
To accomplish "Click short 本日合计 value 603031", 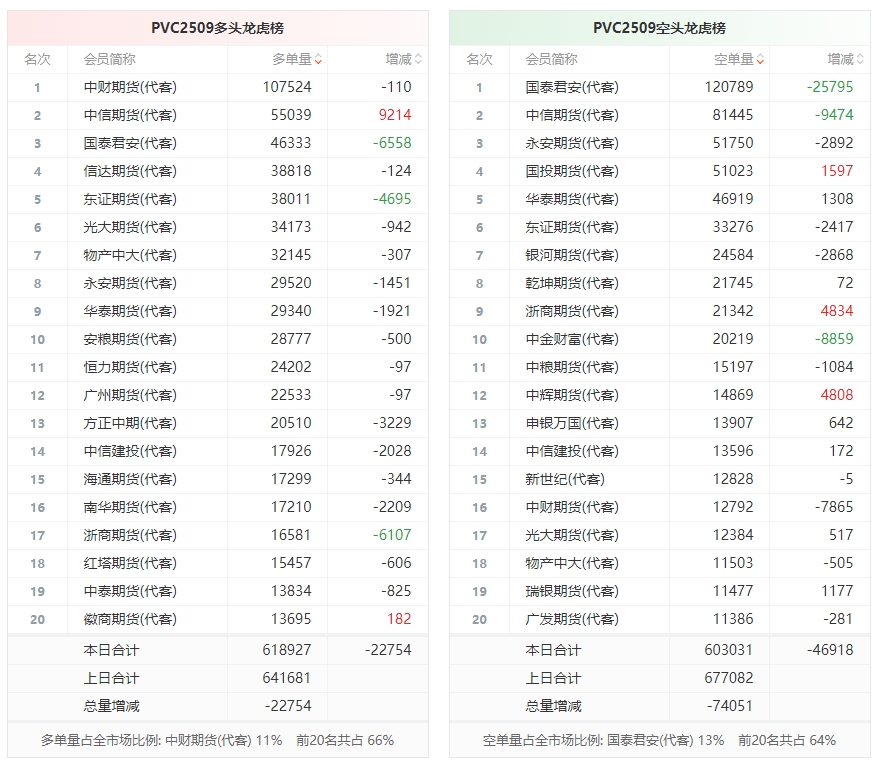I will coord(729,650).
